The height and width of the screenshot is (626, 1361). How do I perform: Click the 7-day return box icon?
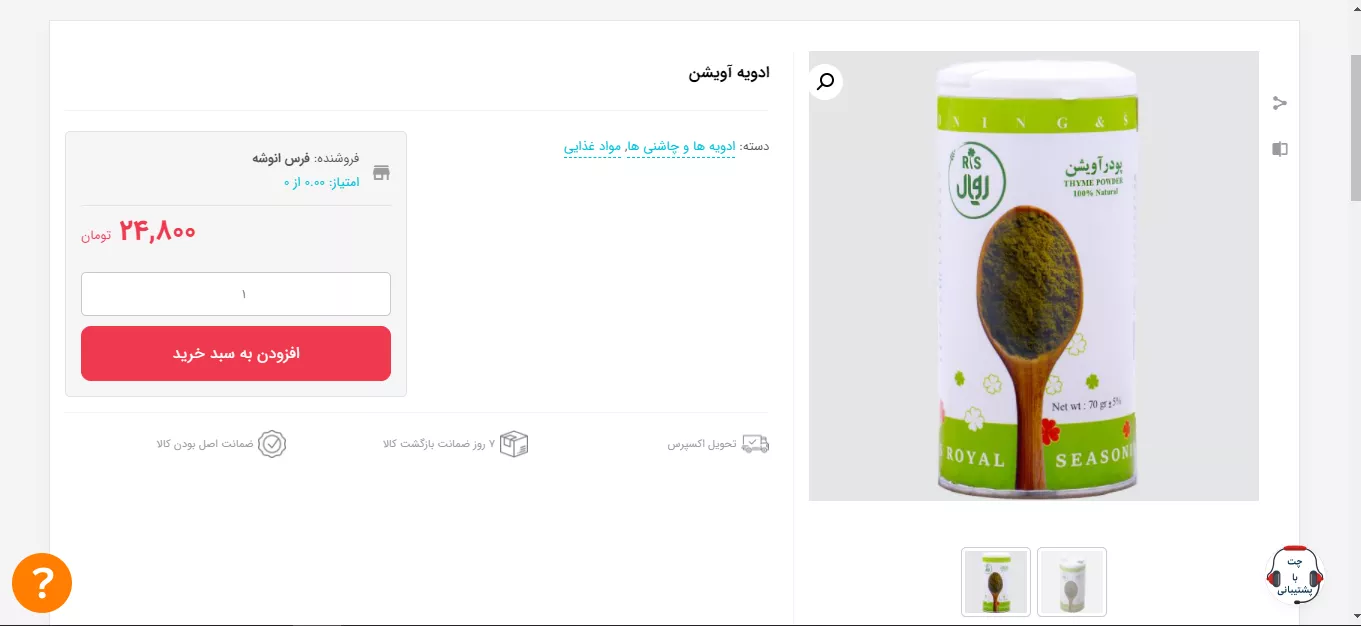[x=514, y=444]
